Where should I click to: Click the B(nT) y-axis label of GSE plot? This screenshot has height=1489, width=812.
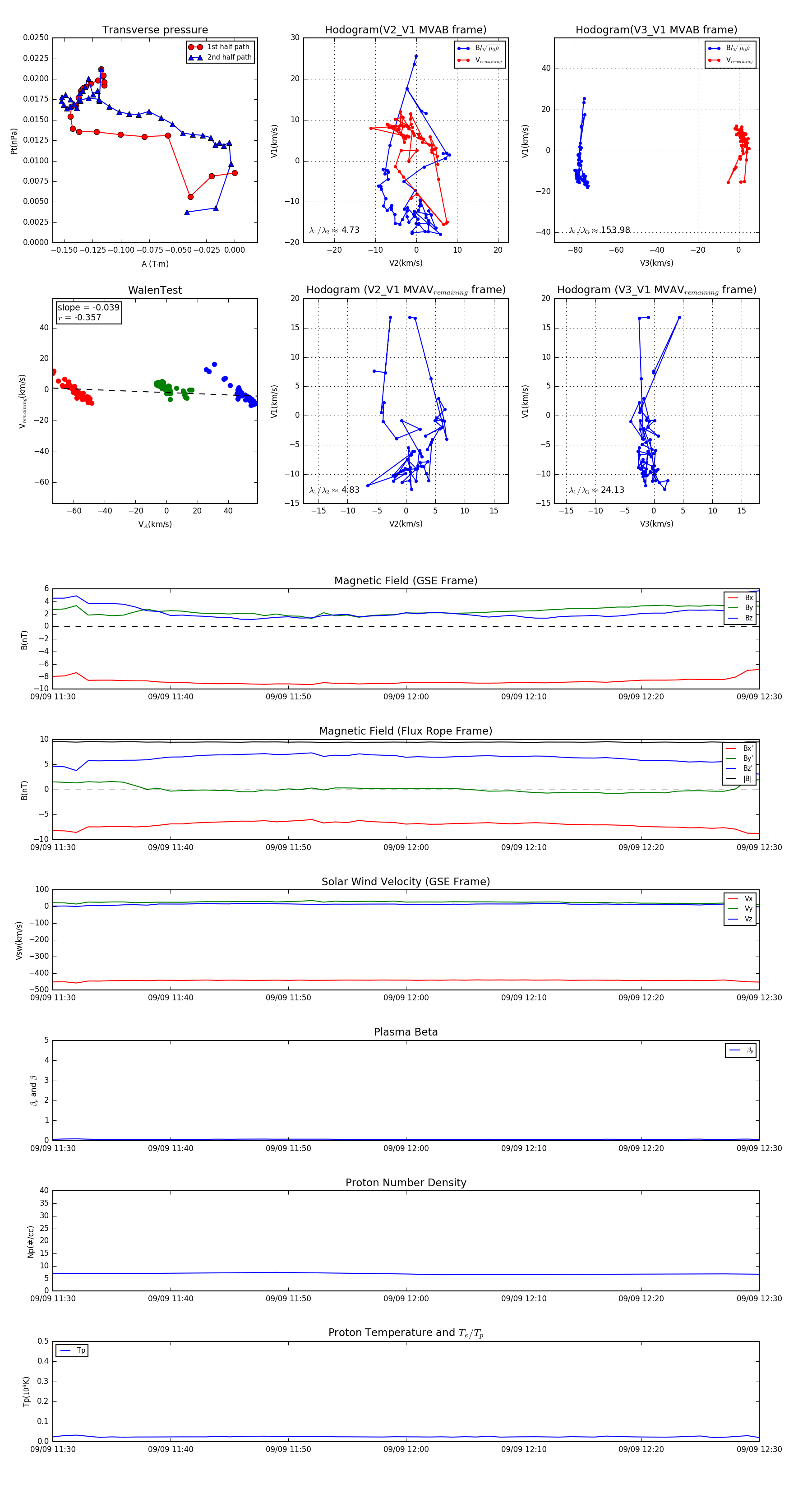(x=24, y=640)
